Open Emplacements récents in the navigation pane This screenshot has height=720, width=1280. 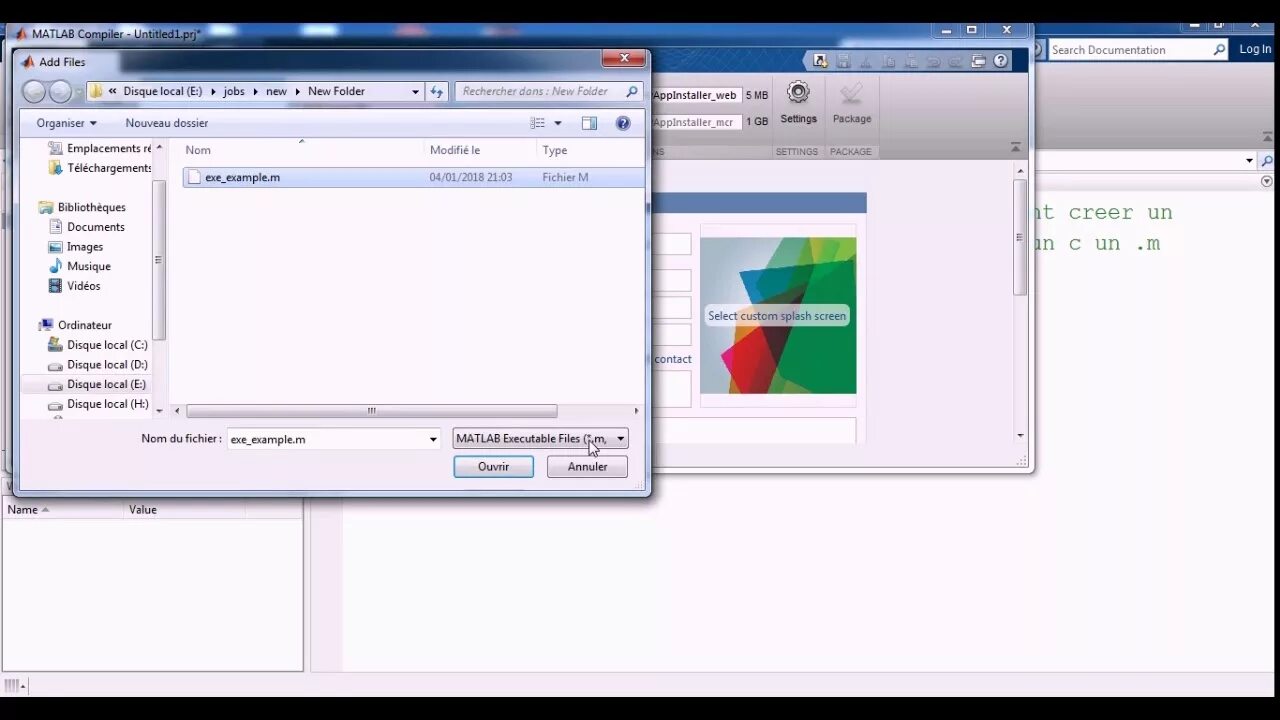(x=100, y=148)
